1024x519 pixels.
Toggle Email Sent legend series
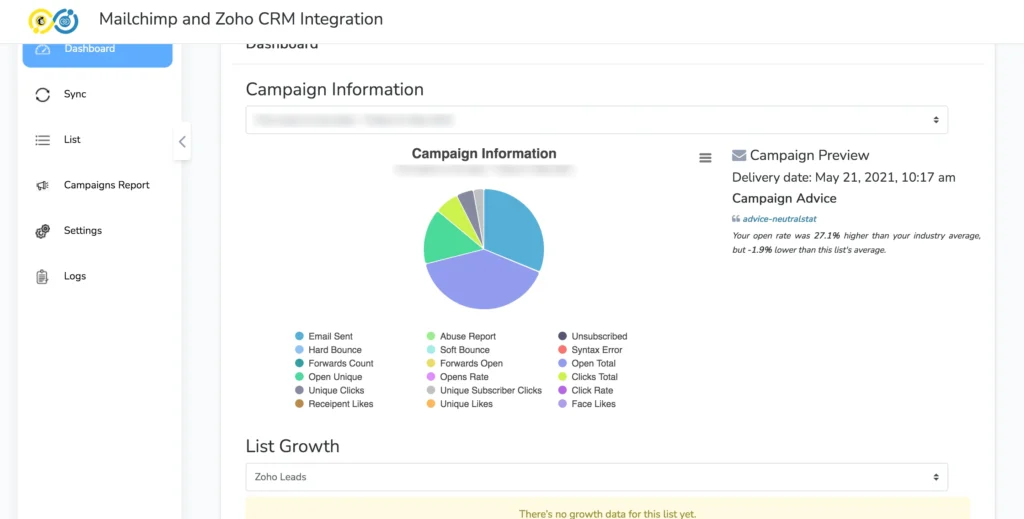coord(324,336)
